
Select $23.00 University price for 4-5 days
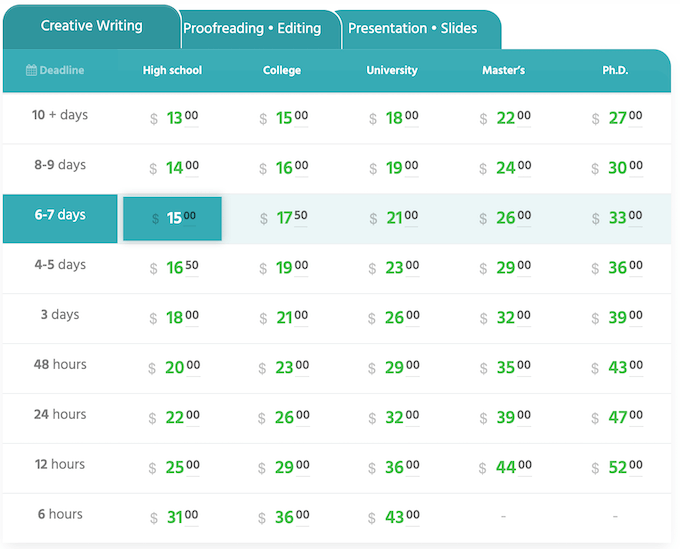(393, 268)
